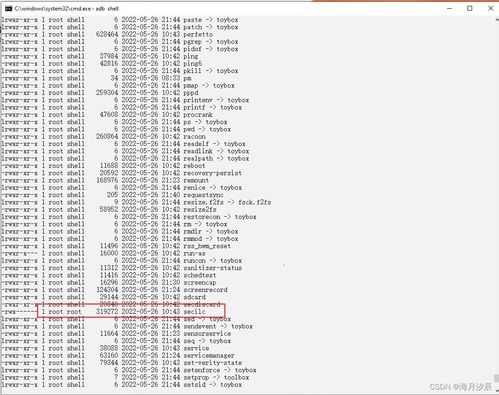Select the file name 'pppd'
The height and width of the screenshot is (395, 499).
coord(191,93)
